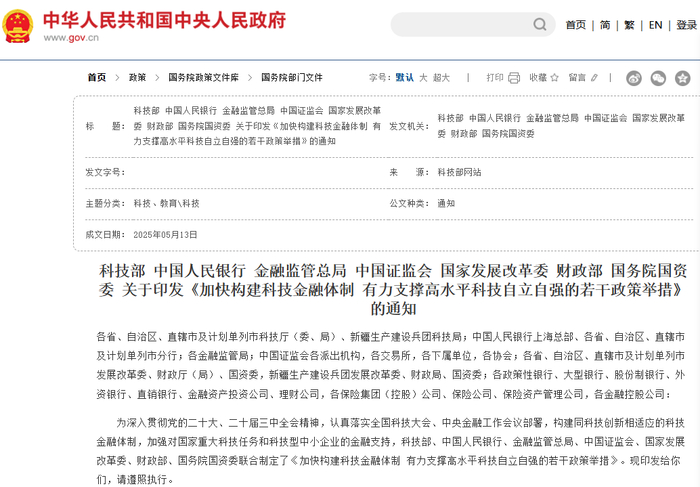Click the star icon beside 收藏

click(x=554, y=78)
